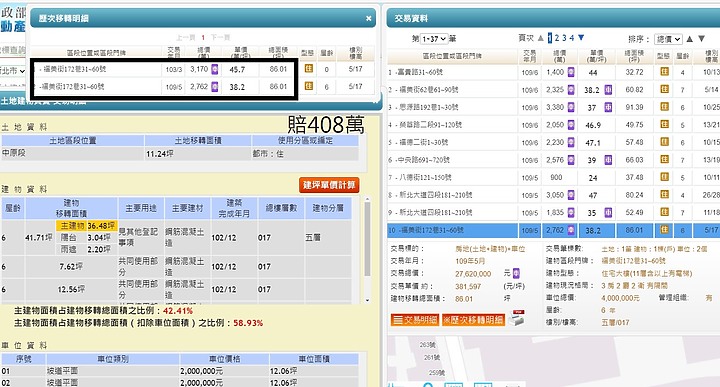720x387 pixels.
Task: Click purple 申 icon beside 38.2 in row 2
Action: coord(608,90)
